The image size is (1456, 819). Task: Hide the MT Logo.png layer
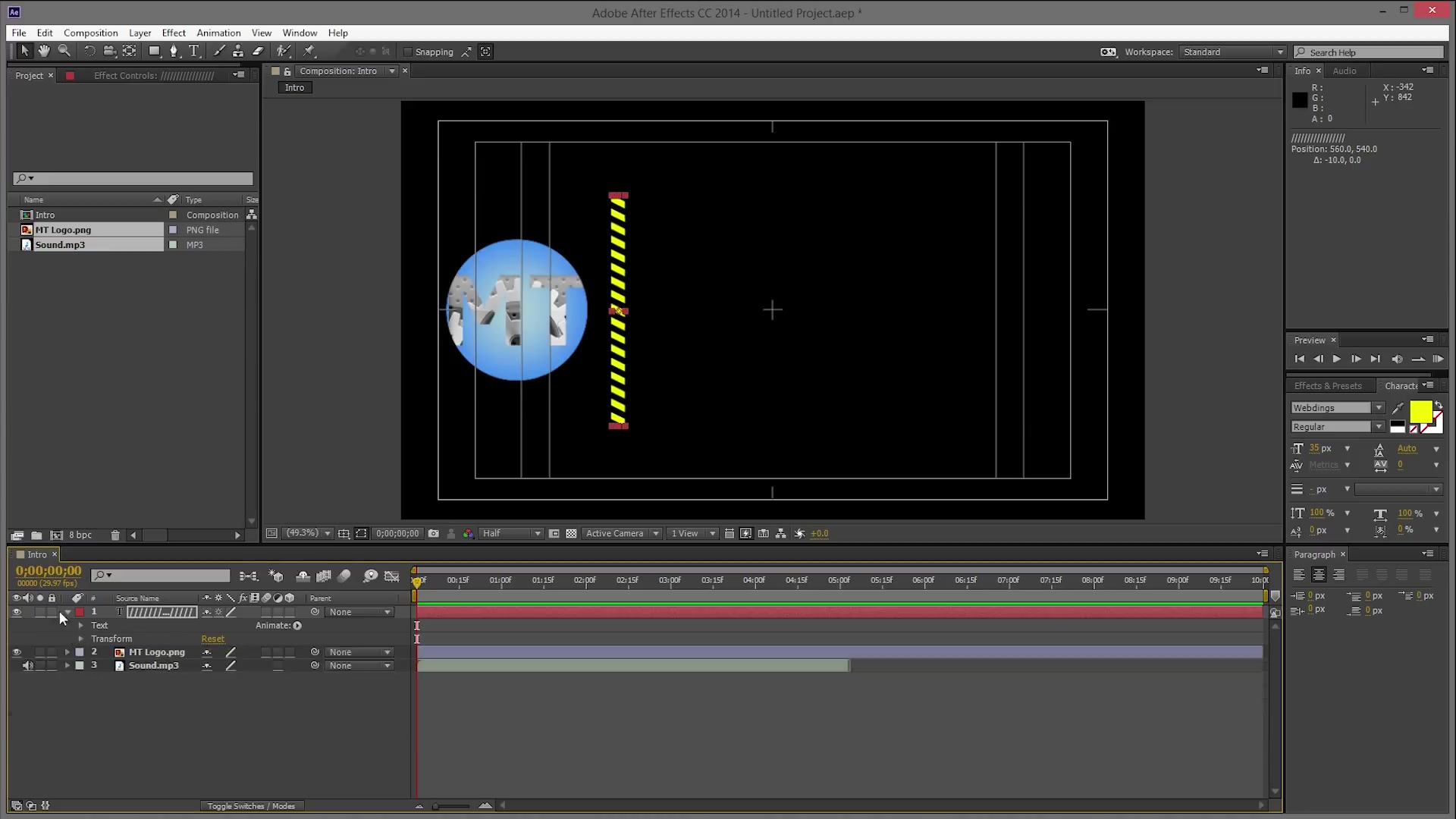17,651
